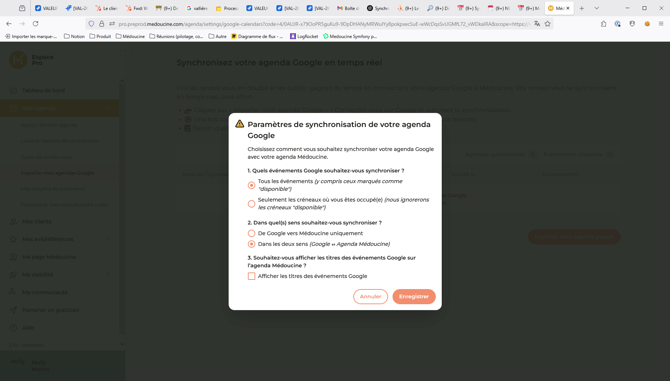The image size is (670, 381).
Task: Open a new tab with the plus button
Action: point(582,8)
